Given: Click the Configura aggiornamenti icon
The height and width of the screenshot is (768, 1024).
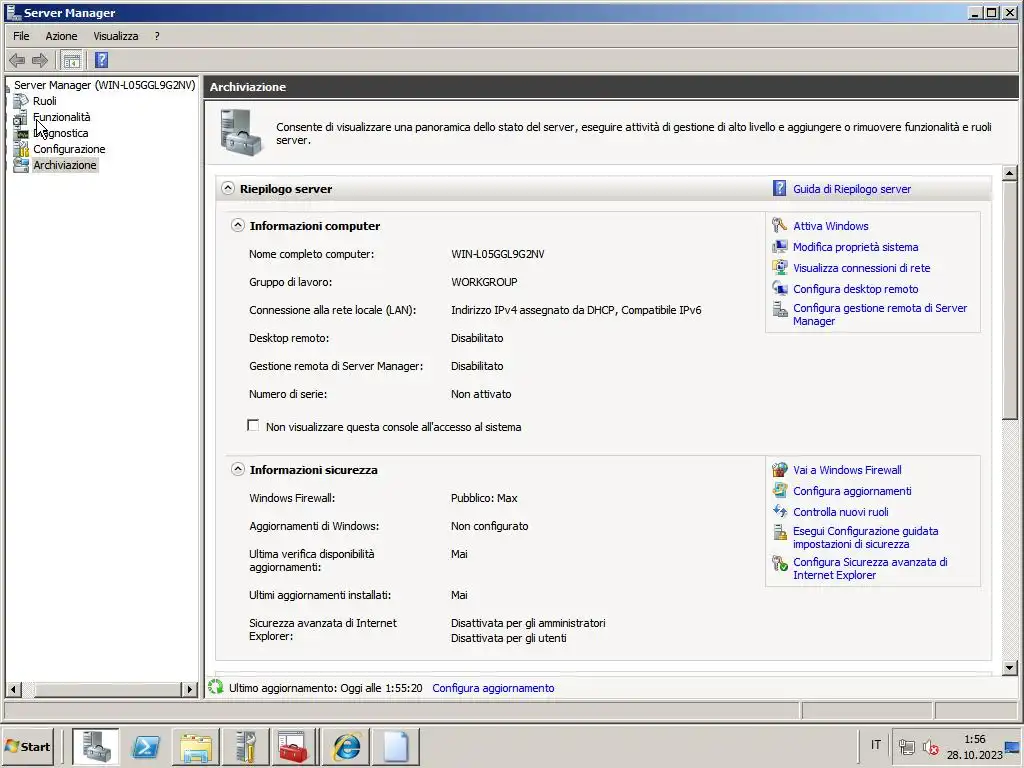Looking at the screenshot, I should click(x=779, y=490).
